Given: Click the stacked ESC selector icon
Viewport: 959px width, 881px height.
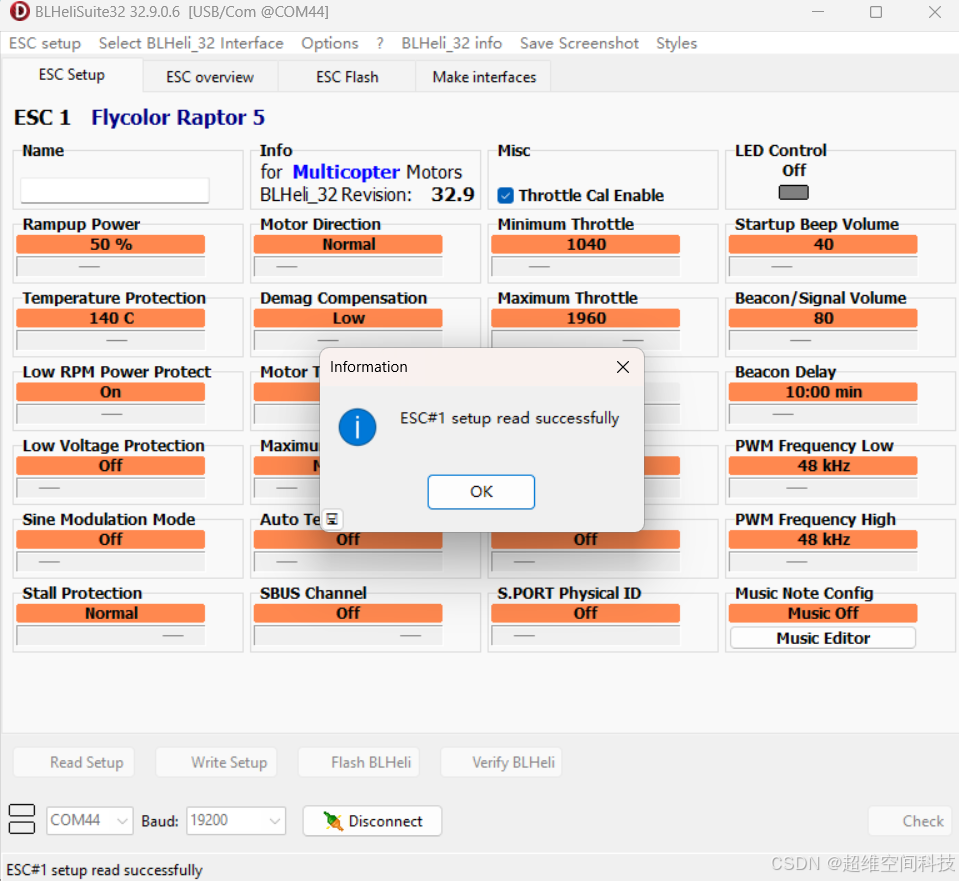Looking at the screenshot, I should pos(22,820).
